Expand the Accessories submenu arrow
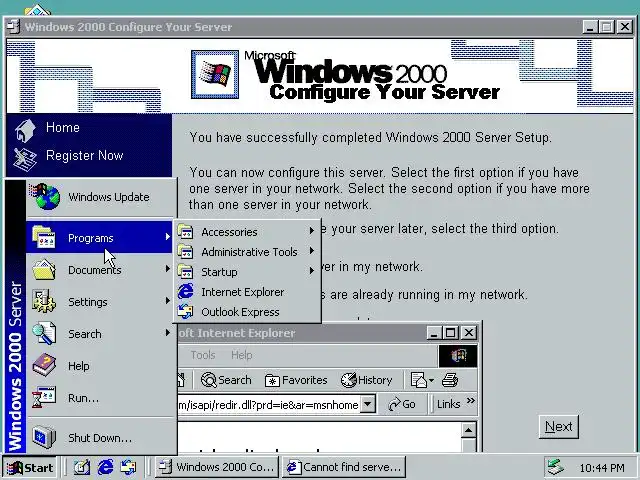The width and height of the screenshot is (640, 480). tap(311, 231)
